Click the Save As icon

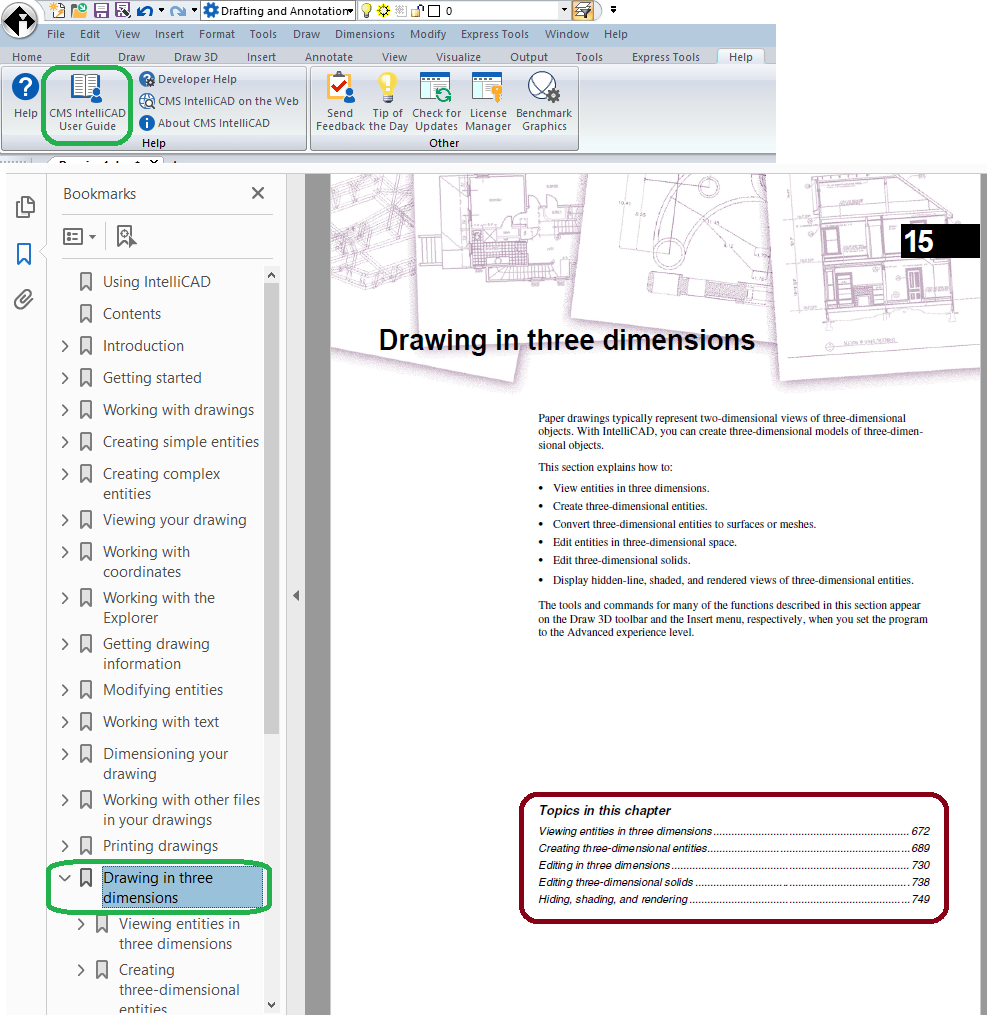(x=122, y=10)
